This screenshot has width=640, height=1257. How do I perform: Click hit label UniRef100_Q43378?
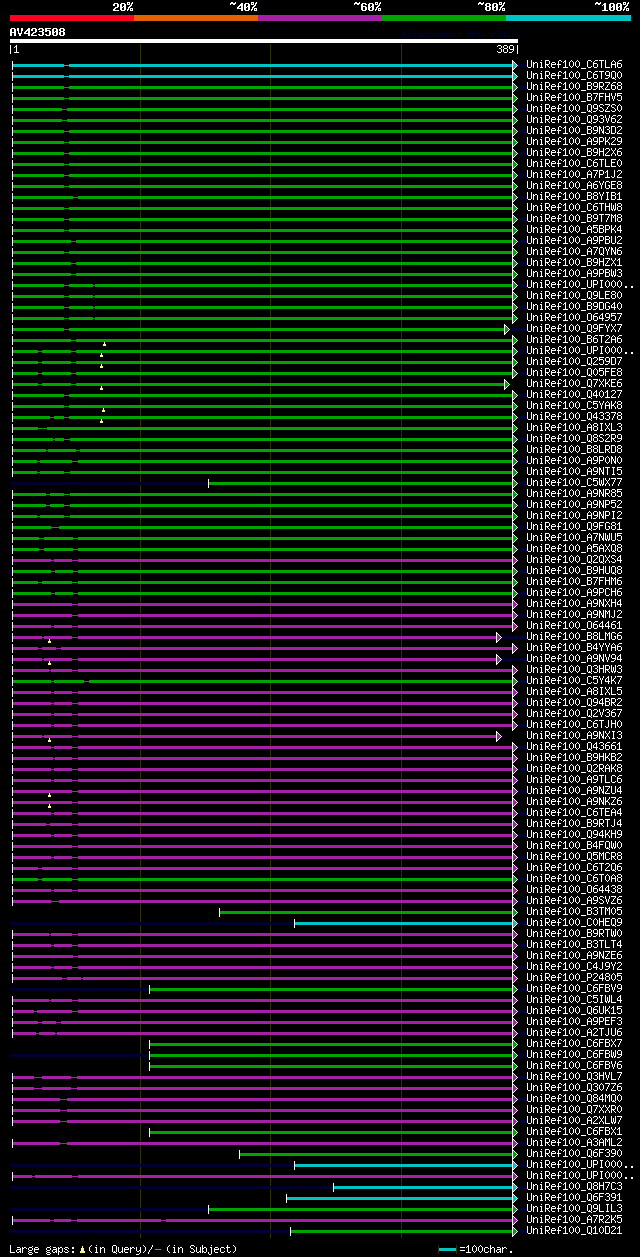click(574, 416)
